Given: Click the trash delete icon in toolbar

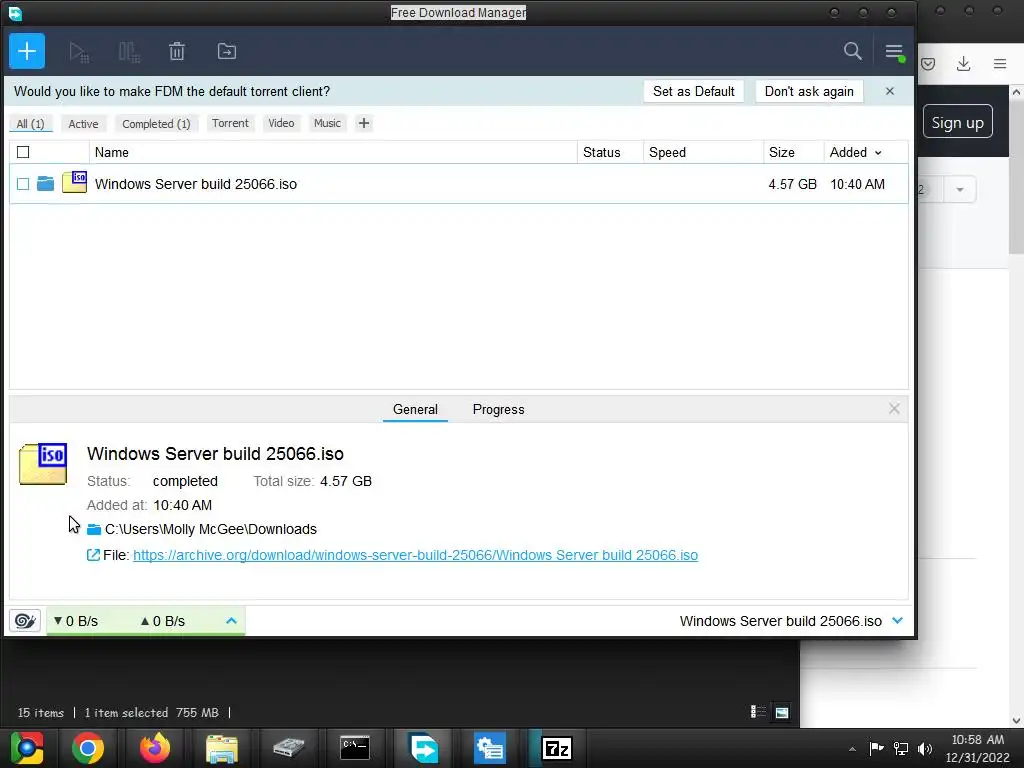Looking at the screenshot, I should tap(177, 51).
